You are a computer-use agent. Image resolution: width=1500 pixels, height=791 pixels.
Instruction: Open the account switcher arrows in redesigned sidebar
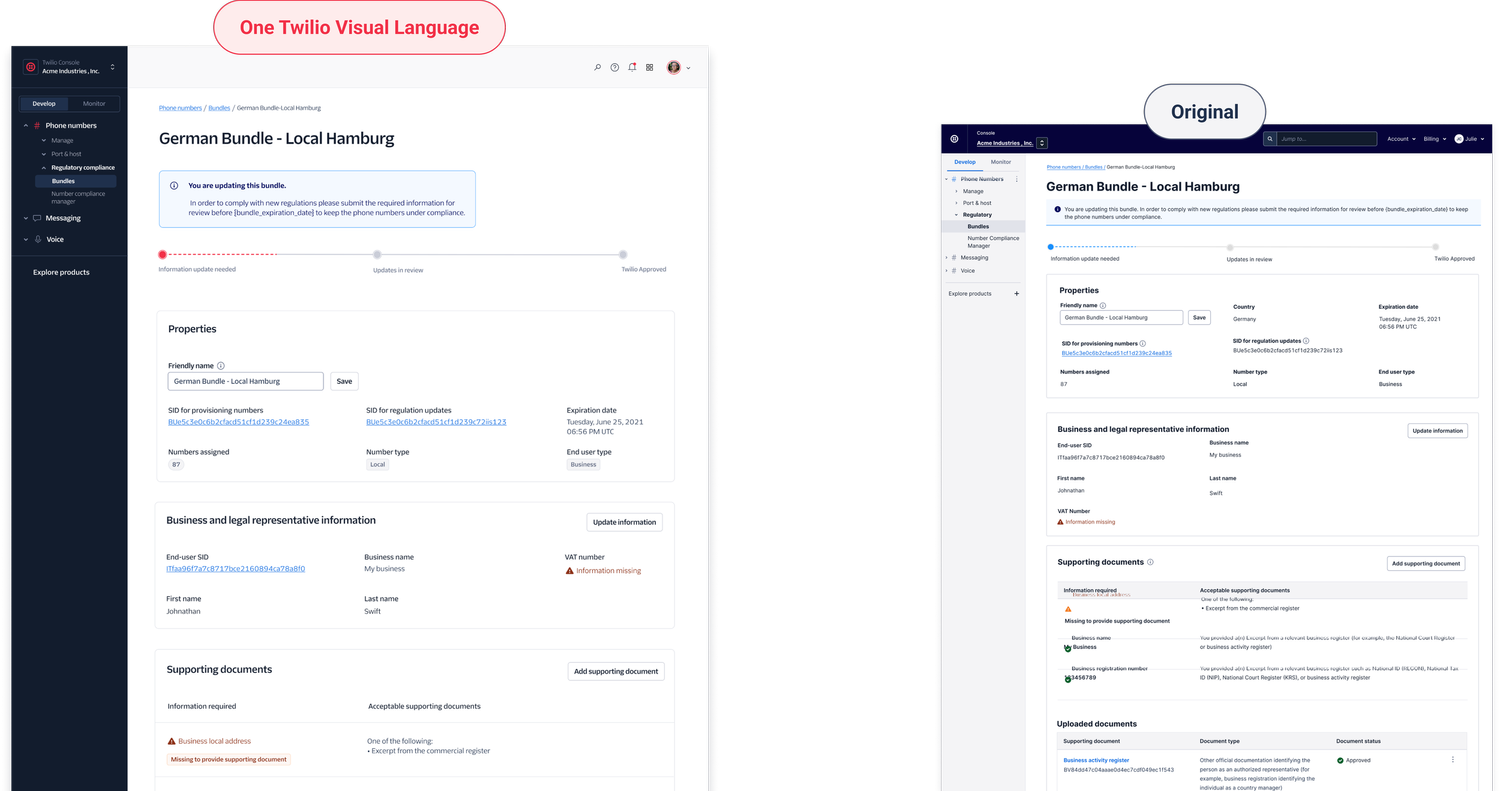coord(112,67)
